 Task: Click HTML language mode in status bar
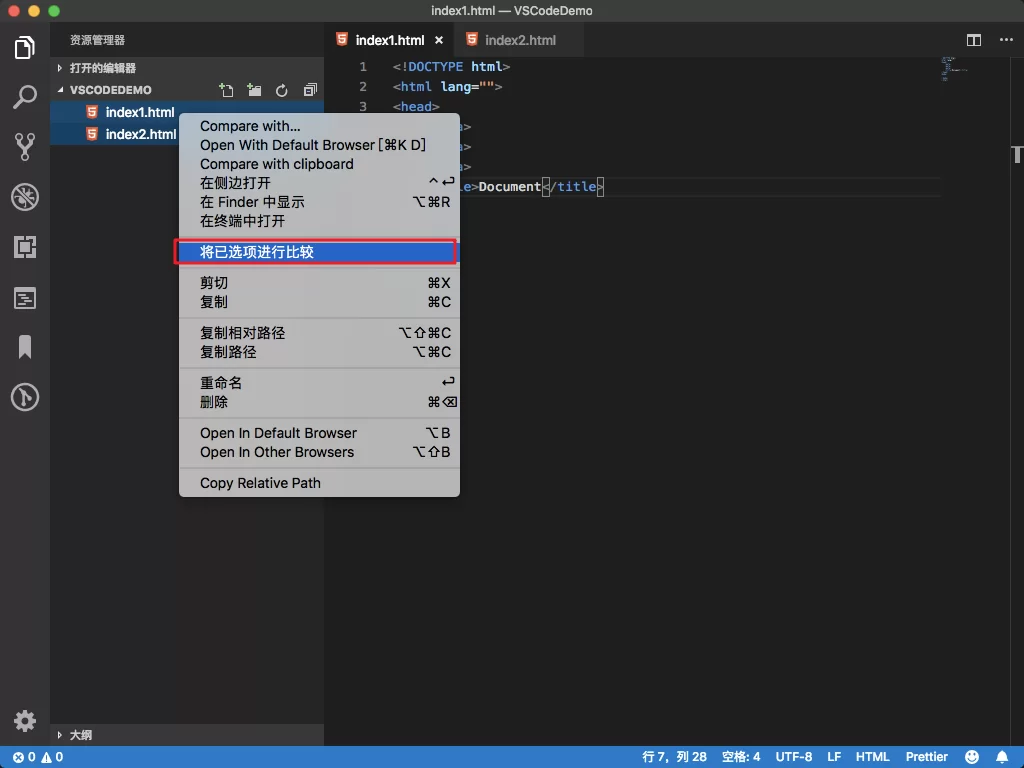point(872,757)
